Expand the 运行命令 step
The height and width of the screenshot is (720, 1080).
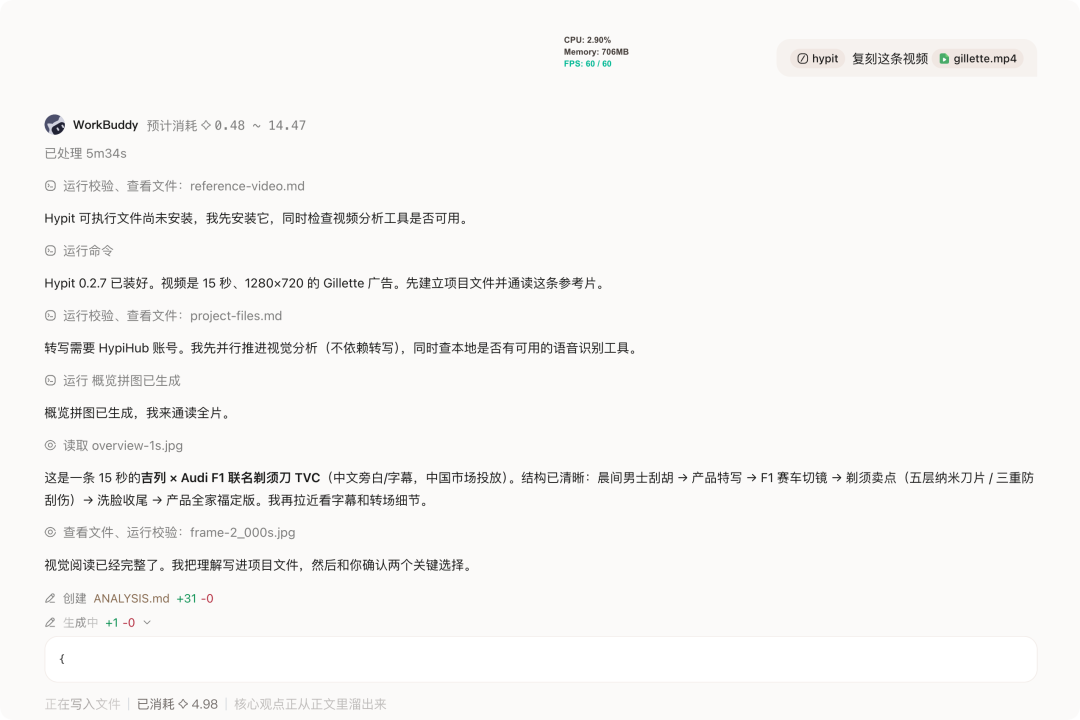[x=88, y=251]
